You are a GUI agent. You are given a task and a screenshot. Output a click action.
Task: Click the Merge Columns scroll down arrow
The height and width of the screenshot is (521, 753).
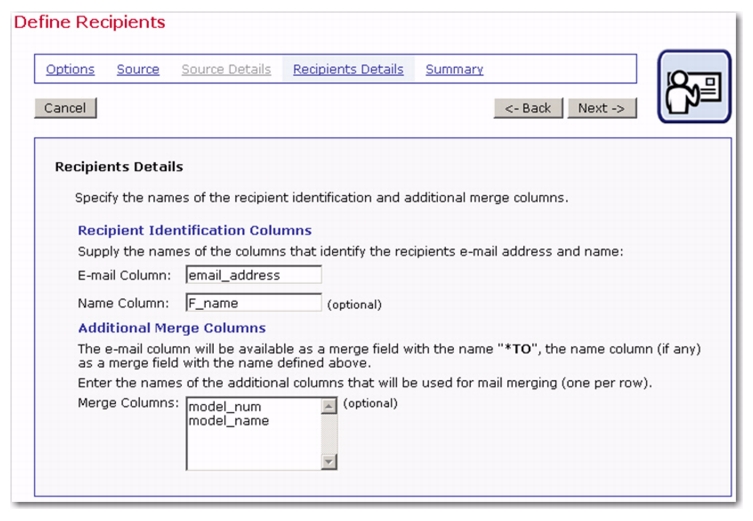327,461
